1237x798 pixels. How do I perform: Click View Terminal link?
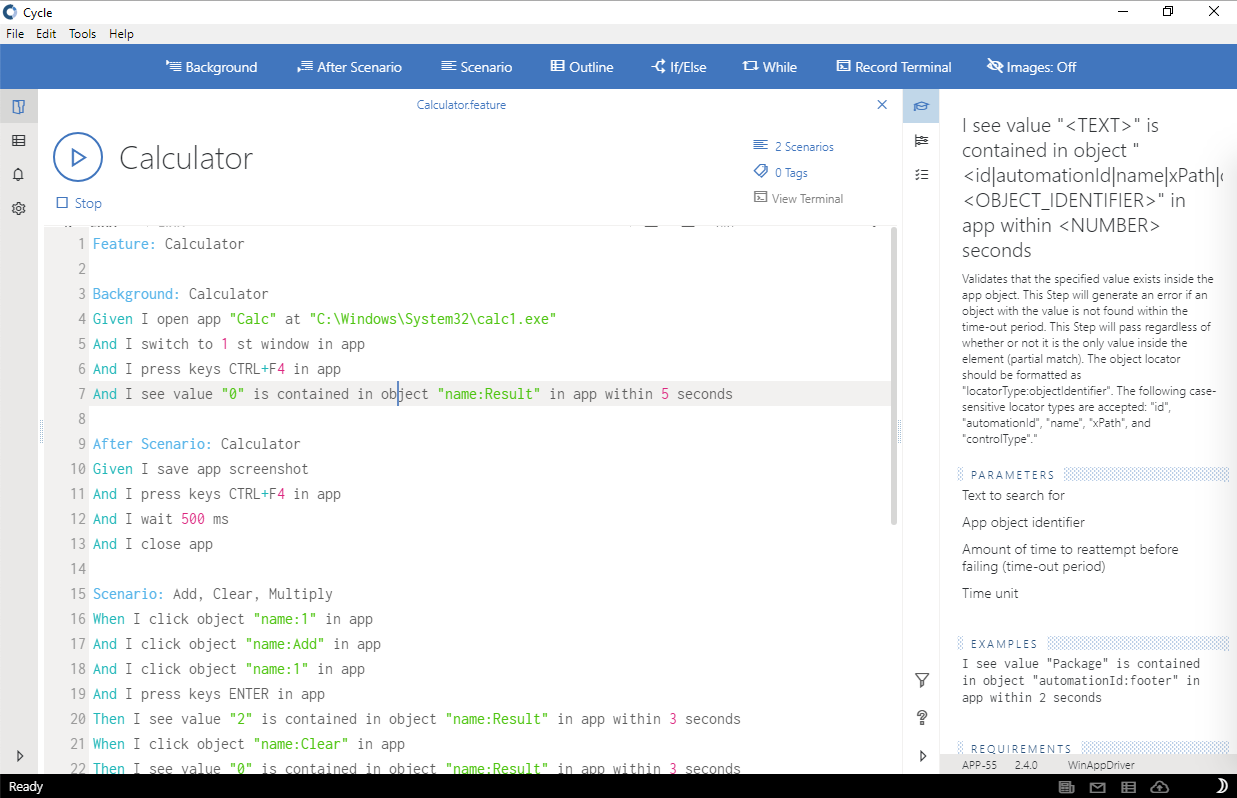click(798, 198)
